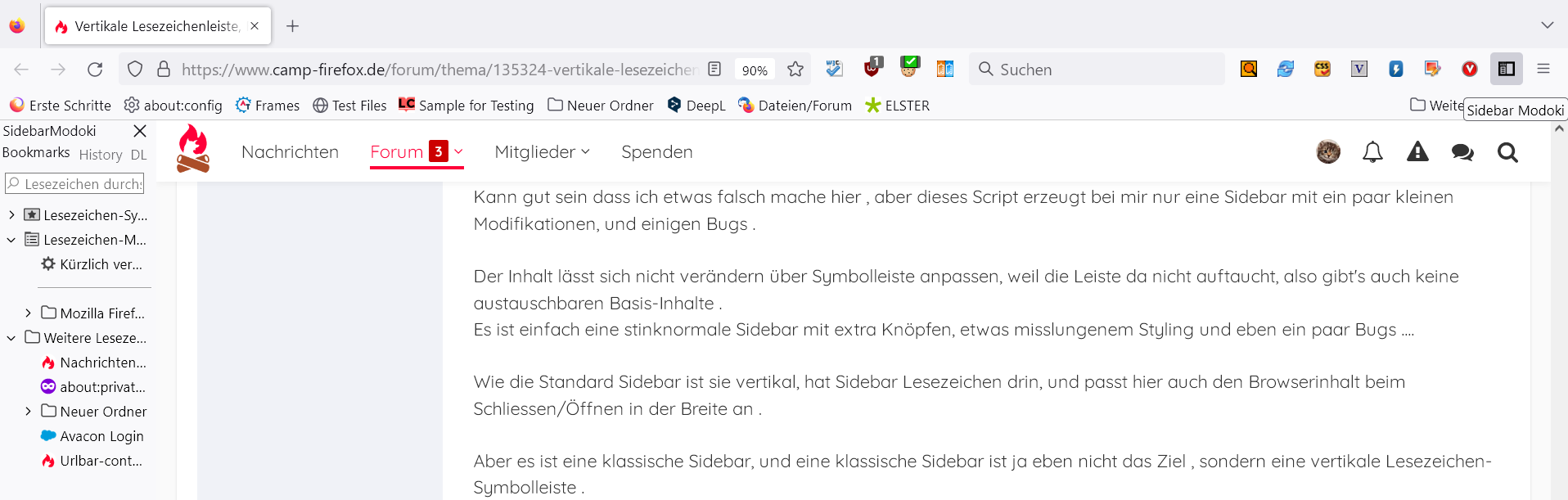This screenshot has height=500, width=1568.
Task: Open the user avatar profile menu
Action: click(1327, 152)
